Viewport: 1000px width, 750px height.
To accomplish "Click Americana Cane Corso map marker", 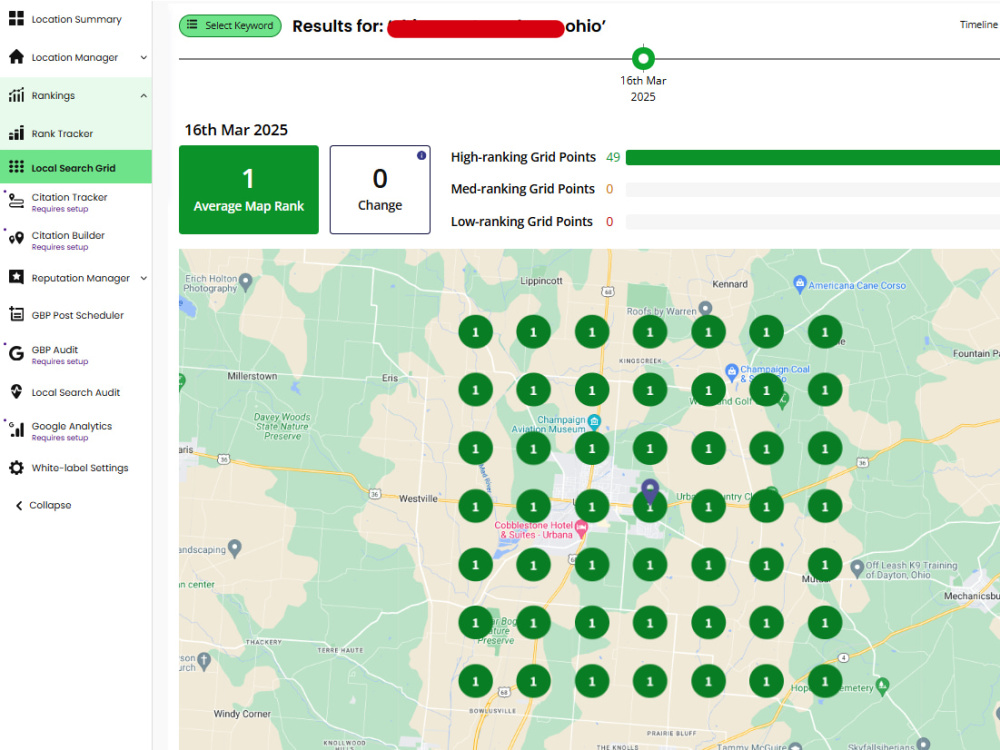I will coord(799,284).
